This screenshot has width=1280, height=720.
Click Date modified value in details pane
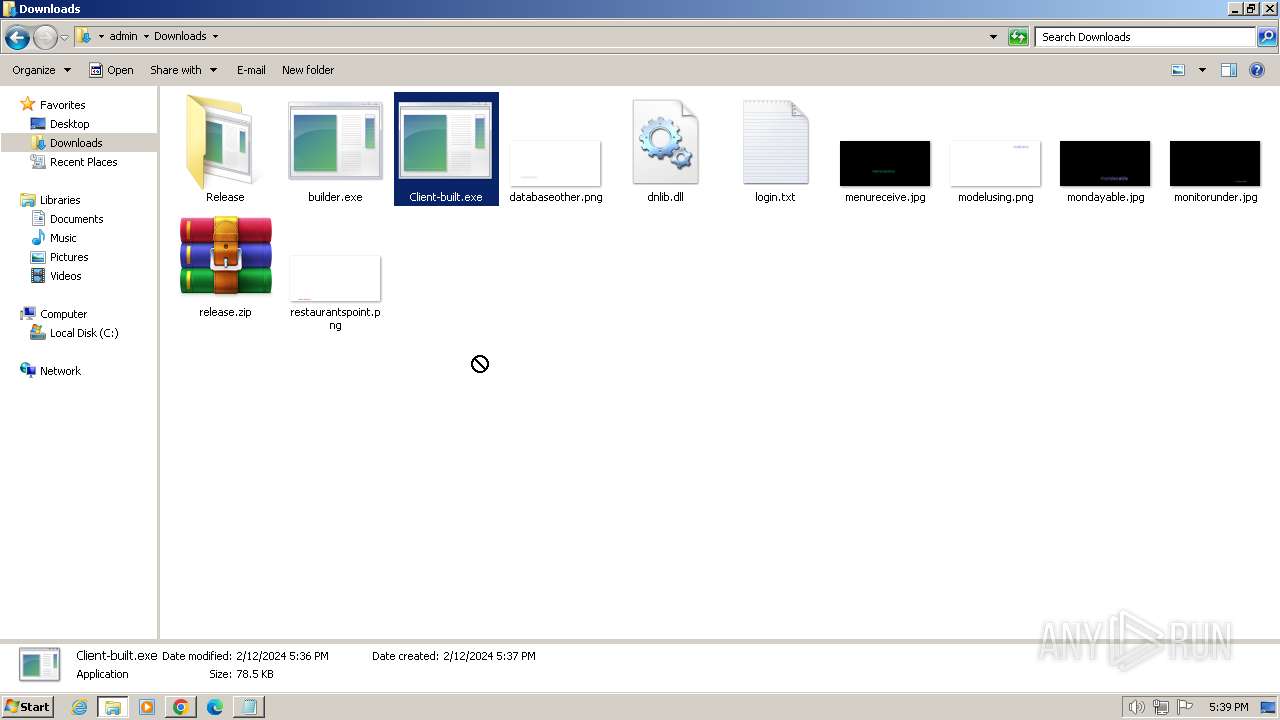[x=282, y=656]
